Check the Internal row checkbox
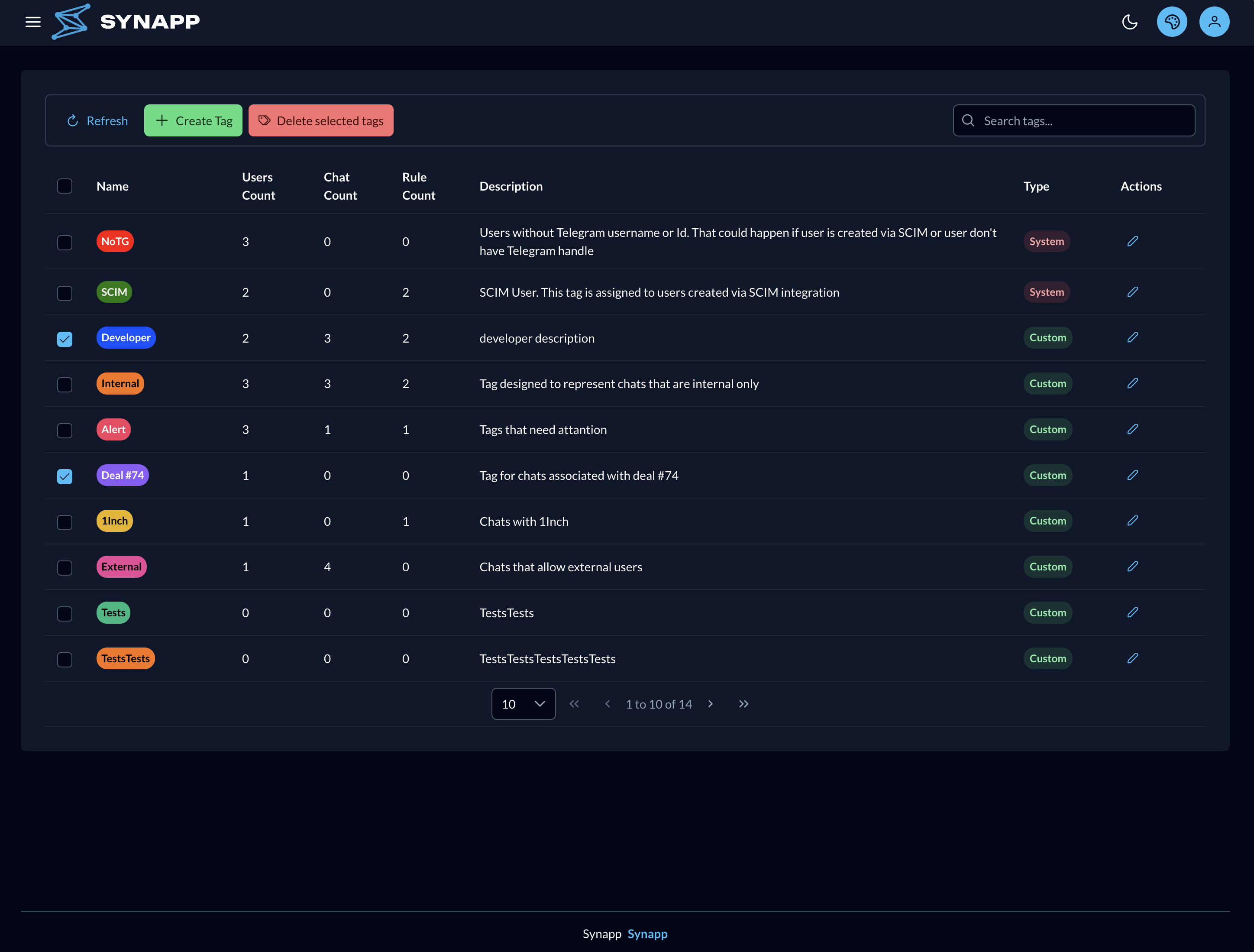The width and height of the screenshot is (1254, 952). pyautogui.click(x=65, y=385)
